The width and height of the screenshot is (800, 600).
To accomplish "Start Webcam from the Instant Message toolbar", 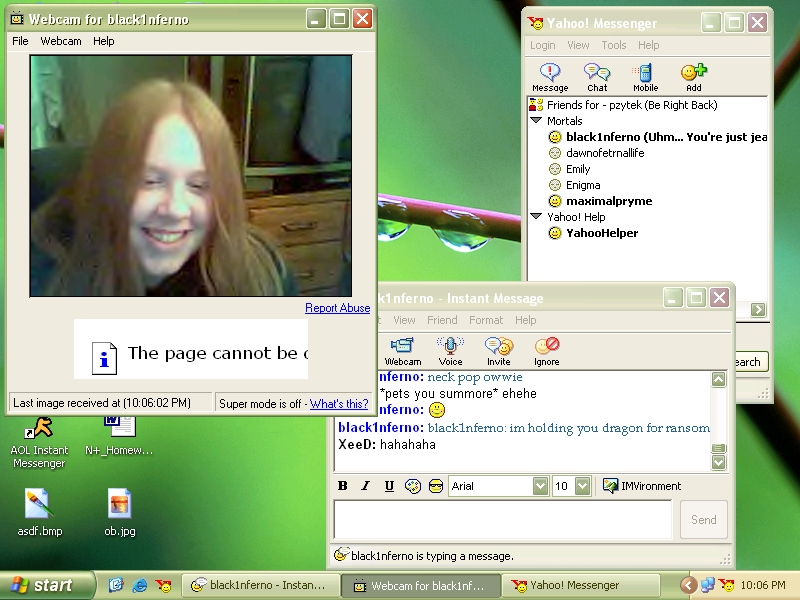I will click(x=403, y=352).
